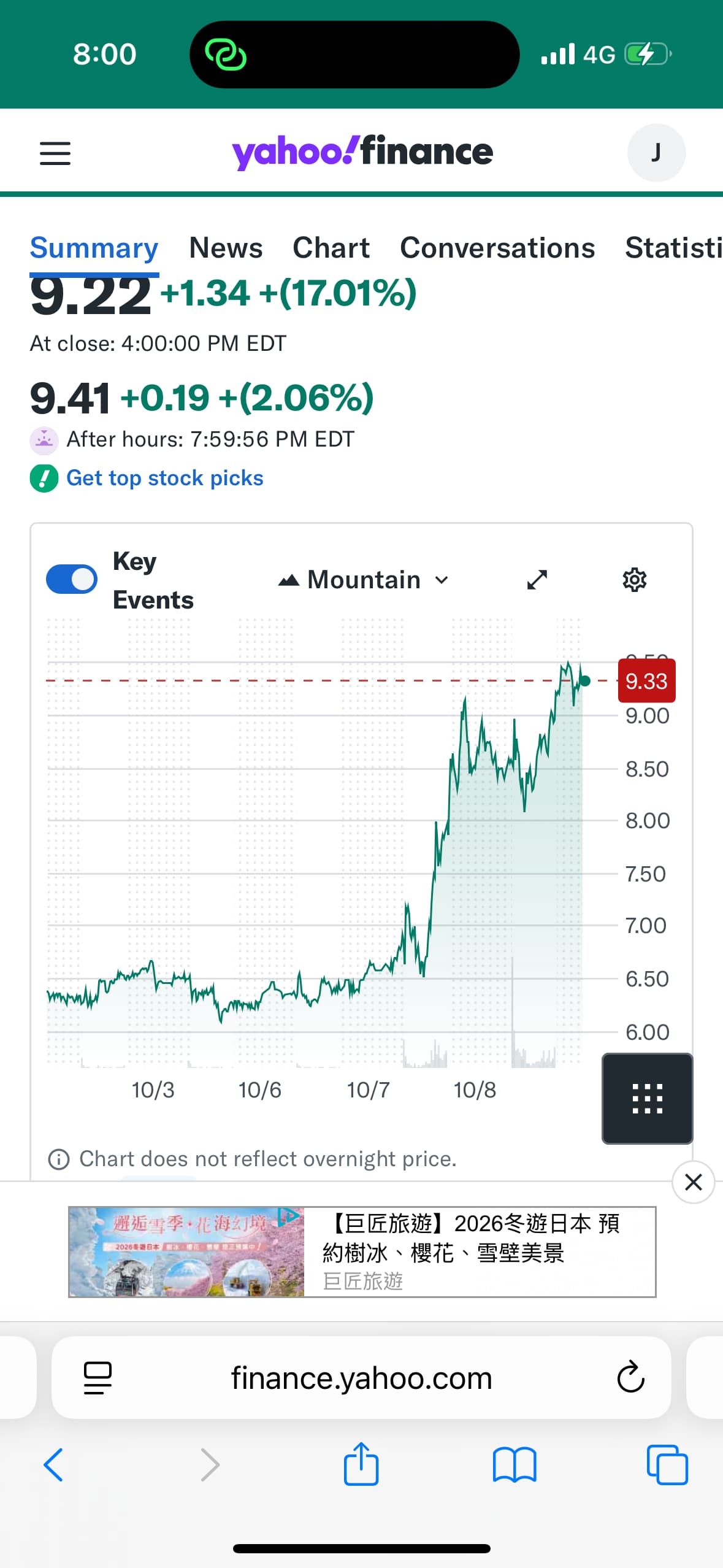Viewport: 723px width, 1568px height.
Task: Go back to previous page
Action: (x=54, y=1464)
